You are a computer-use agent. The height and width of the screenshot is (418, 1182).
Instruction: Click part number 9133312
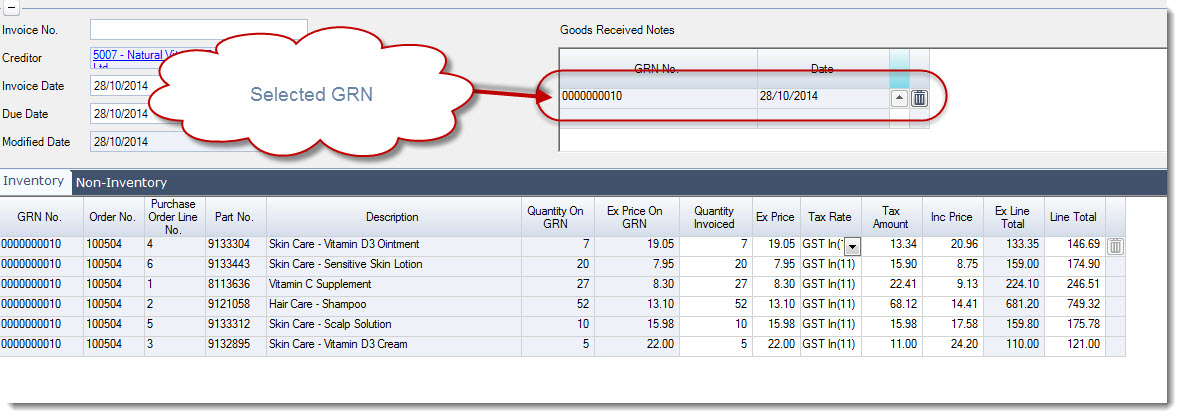point(234,325)
